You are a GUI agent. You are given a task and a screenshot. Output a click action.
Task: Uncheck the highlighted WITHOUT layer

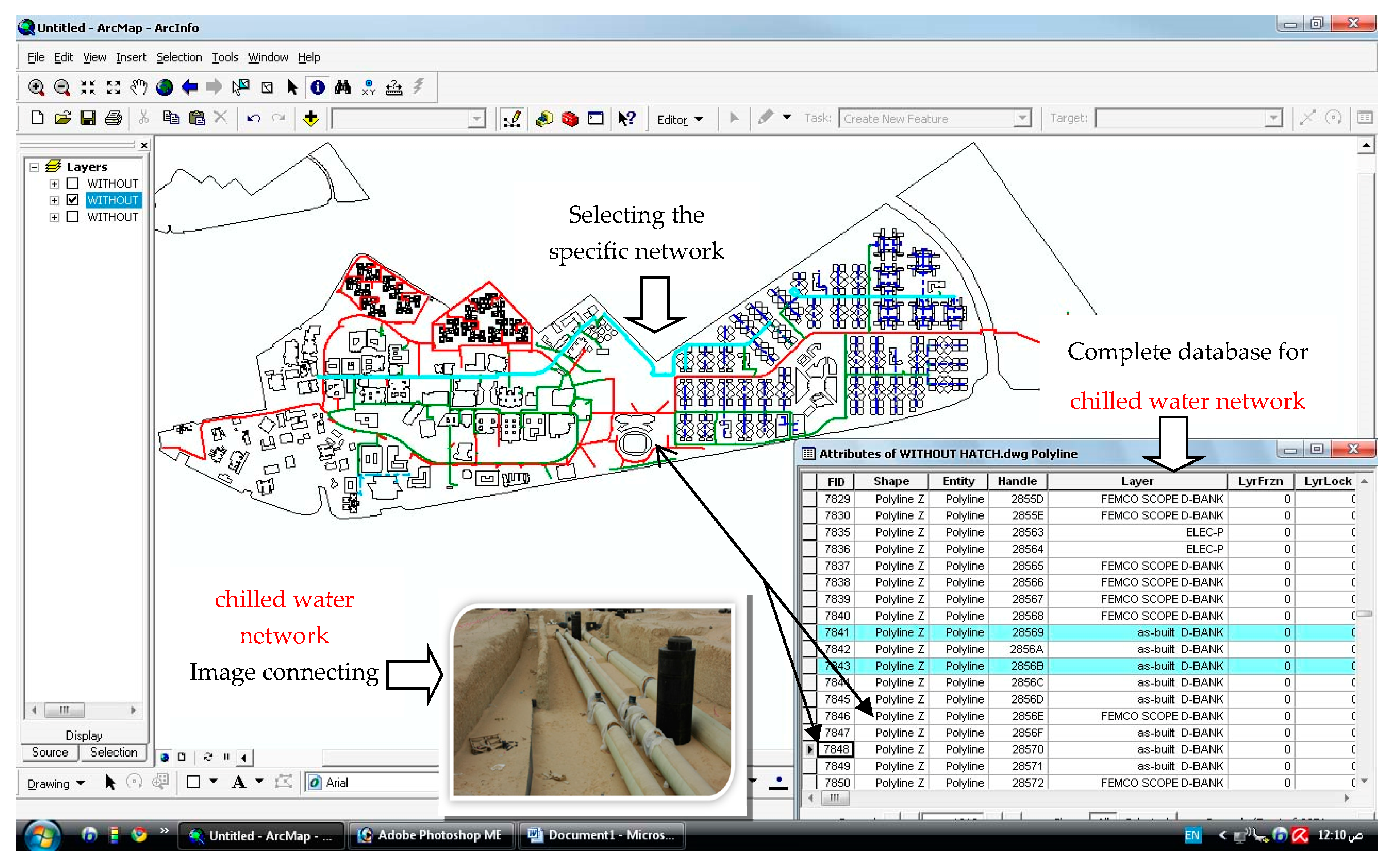point(72,200)
